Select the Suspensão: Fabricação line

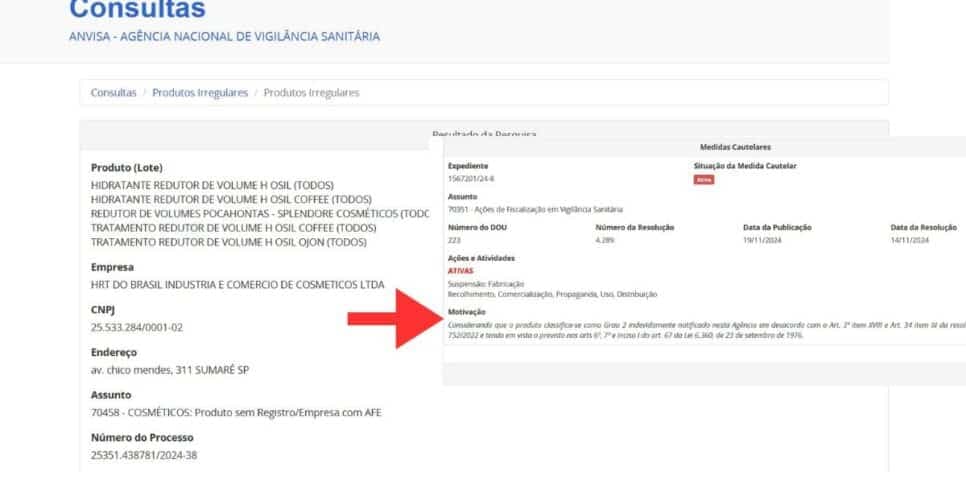click(x=486, y=284)
